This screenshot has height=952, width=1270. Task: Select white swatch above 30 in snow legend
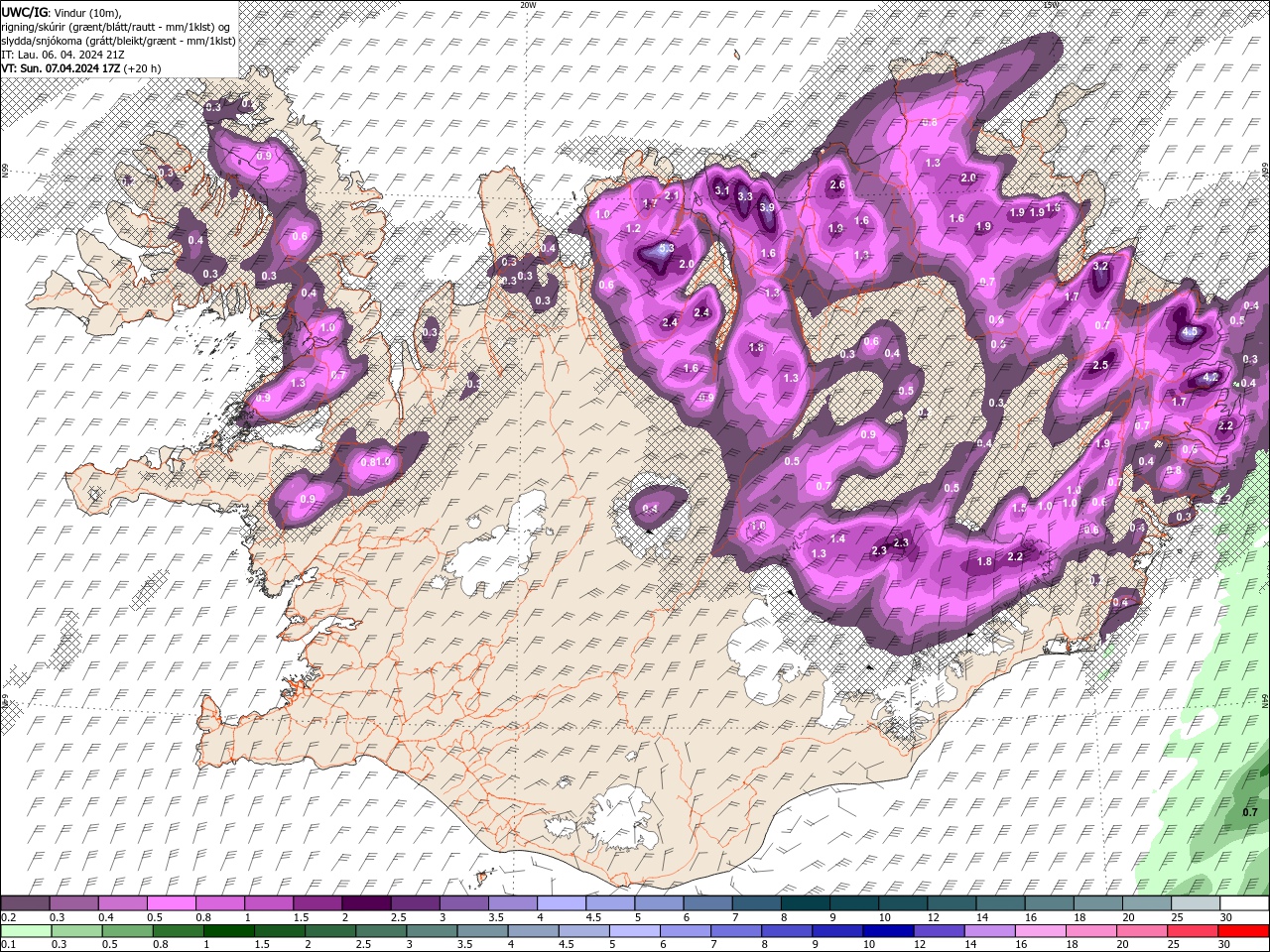point(1243,903)
